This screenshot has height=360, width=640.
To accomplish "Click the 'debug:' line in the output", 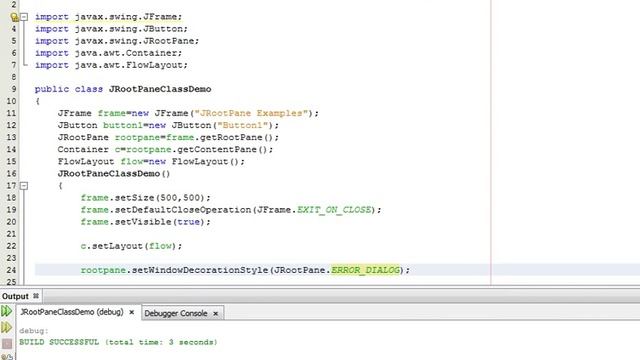I will 34,331.
